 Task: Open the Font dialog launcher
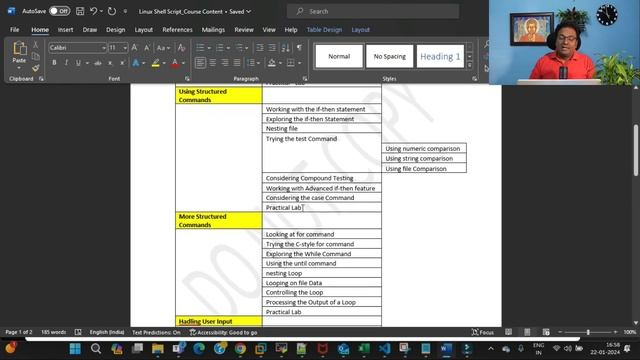187,78
